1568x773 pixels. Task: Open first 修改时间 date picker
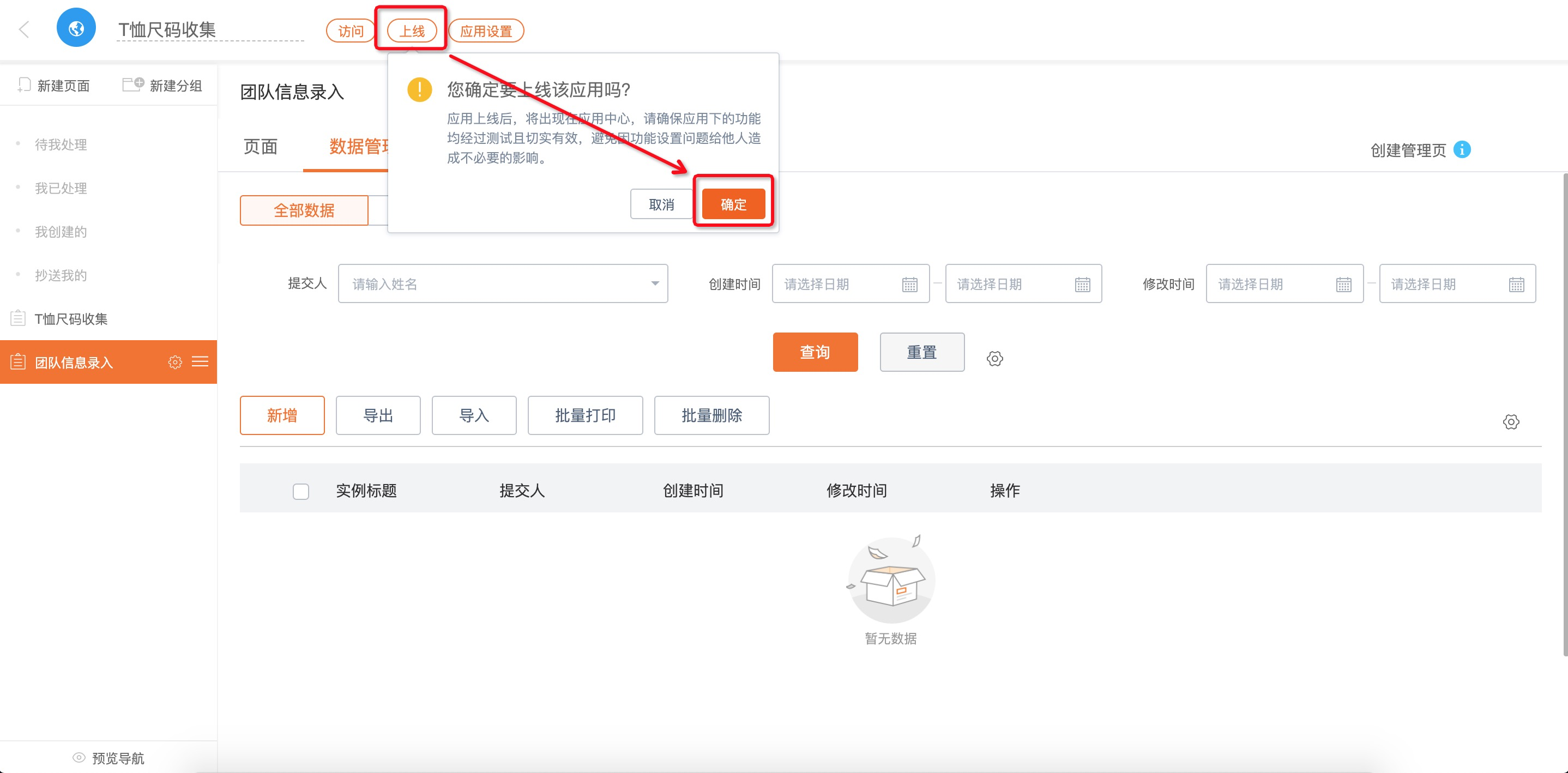1284,284
